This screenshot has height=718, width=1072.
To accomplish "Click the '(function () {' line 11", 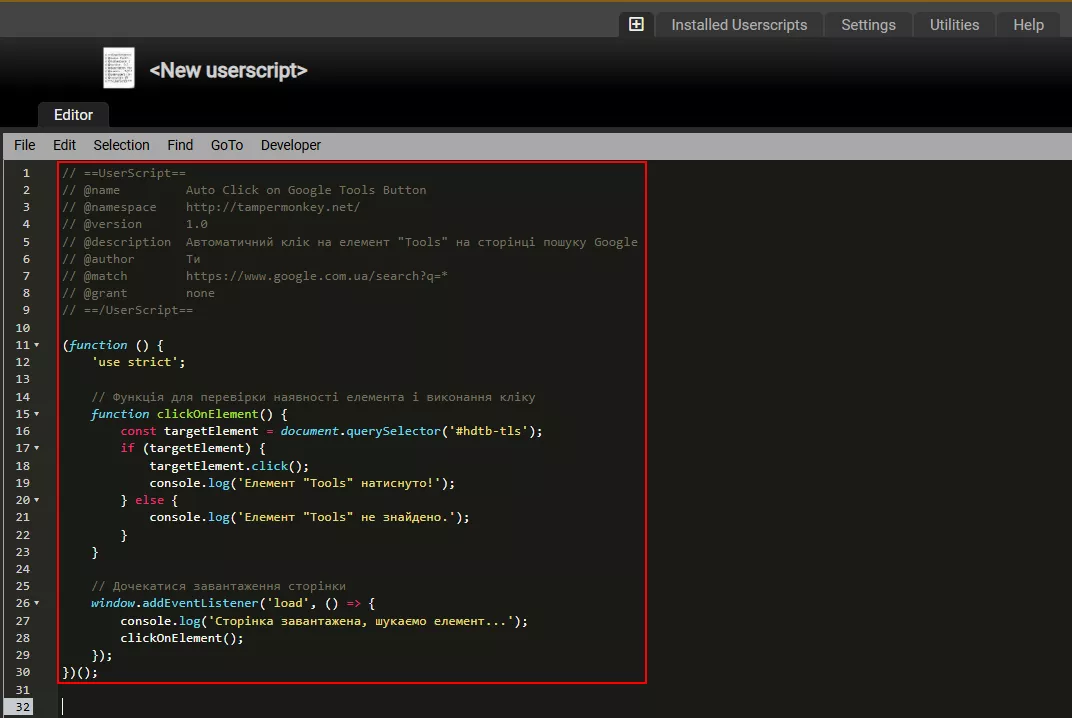I will (x=113, y=345).
